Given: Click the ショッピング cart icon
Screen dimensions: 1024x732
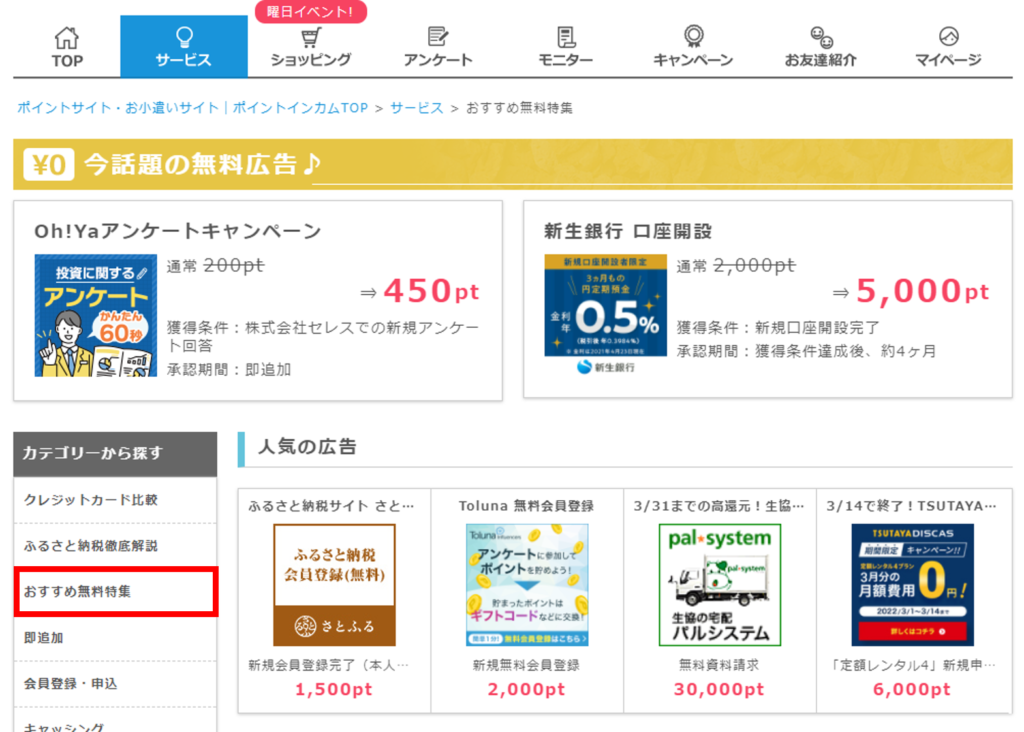Looking at the screenshot, I should click(x=311, y=37).
